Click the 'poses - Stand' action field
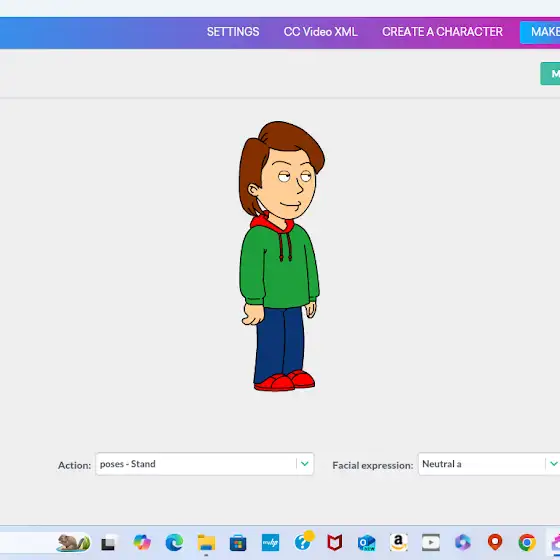Image resolution: width=560 pixels, height=560 pixels. click(204, 464)
